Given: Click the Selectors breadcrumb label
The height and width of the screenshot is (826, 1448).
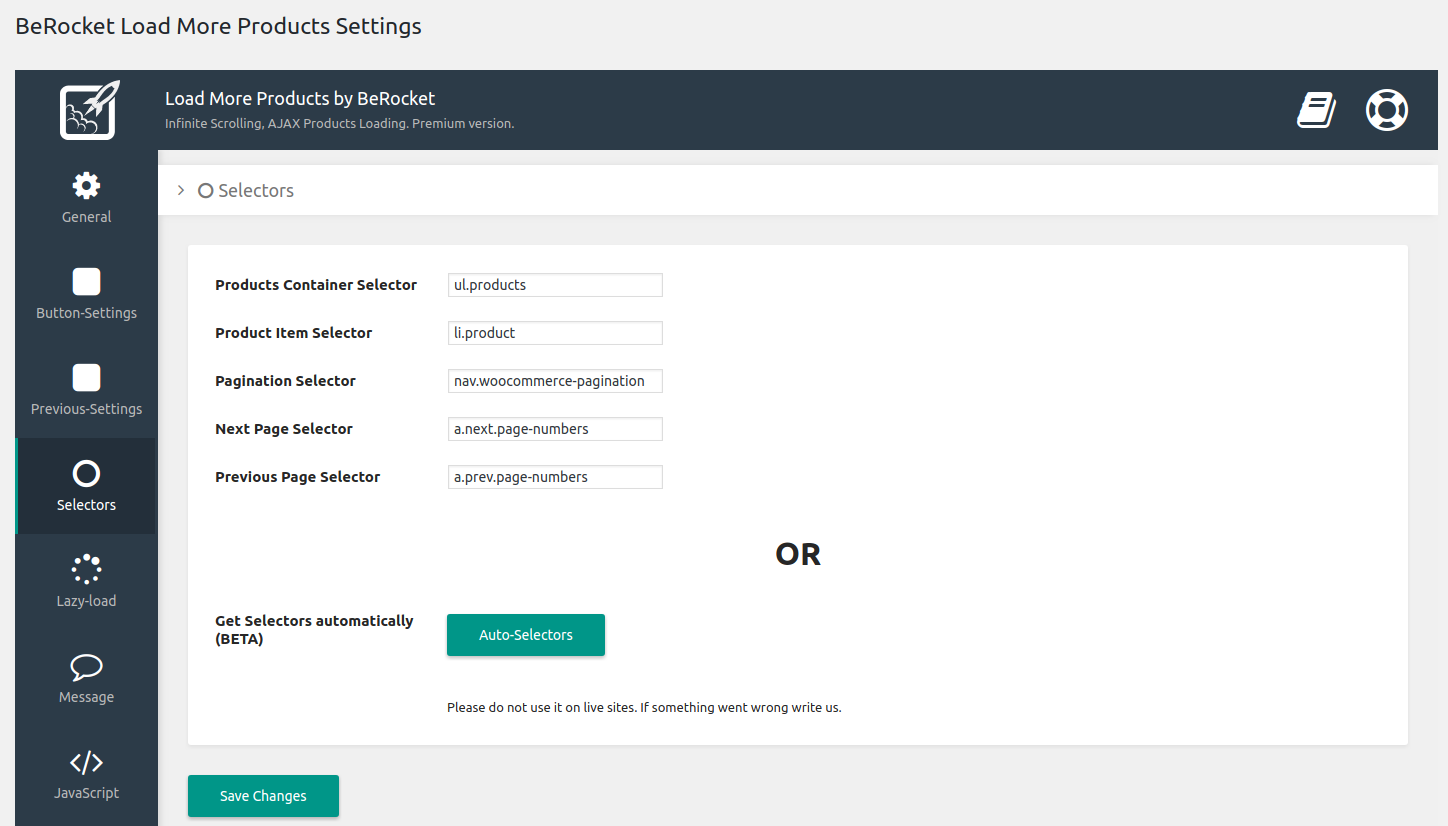Looking at the screenshot, I should 255,189.
